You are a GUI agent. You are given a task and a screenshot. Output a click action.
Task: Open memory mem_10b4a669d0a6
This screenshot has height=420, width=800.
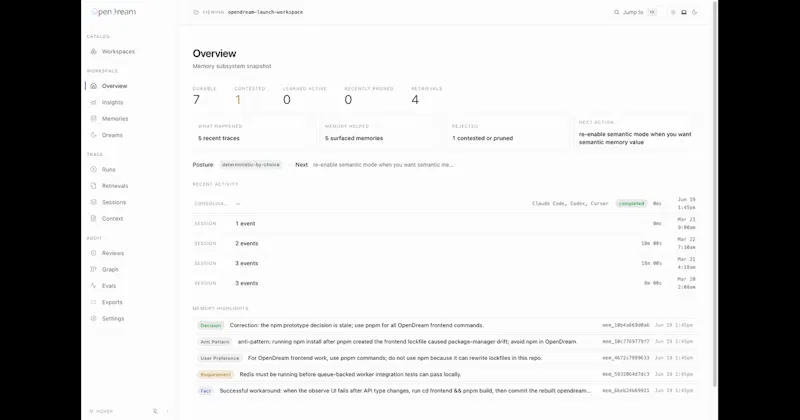click(626, 325)
